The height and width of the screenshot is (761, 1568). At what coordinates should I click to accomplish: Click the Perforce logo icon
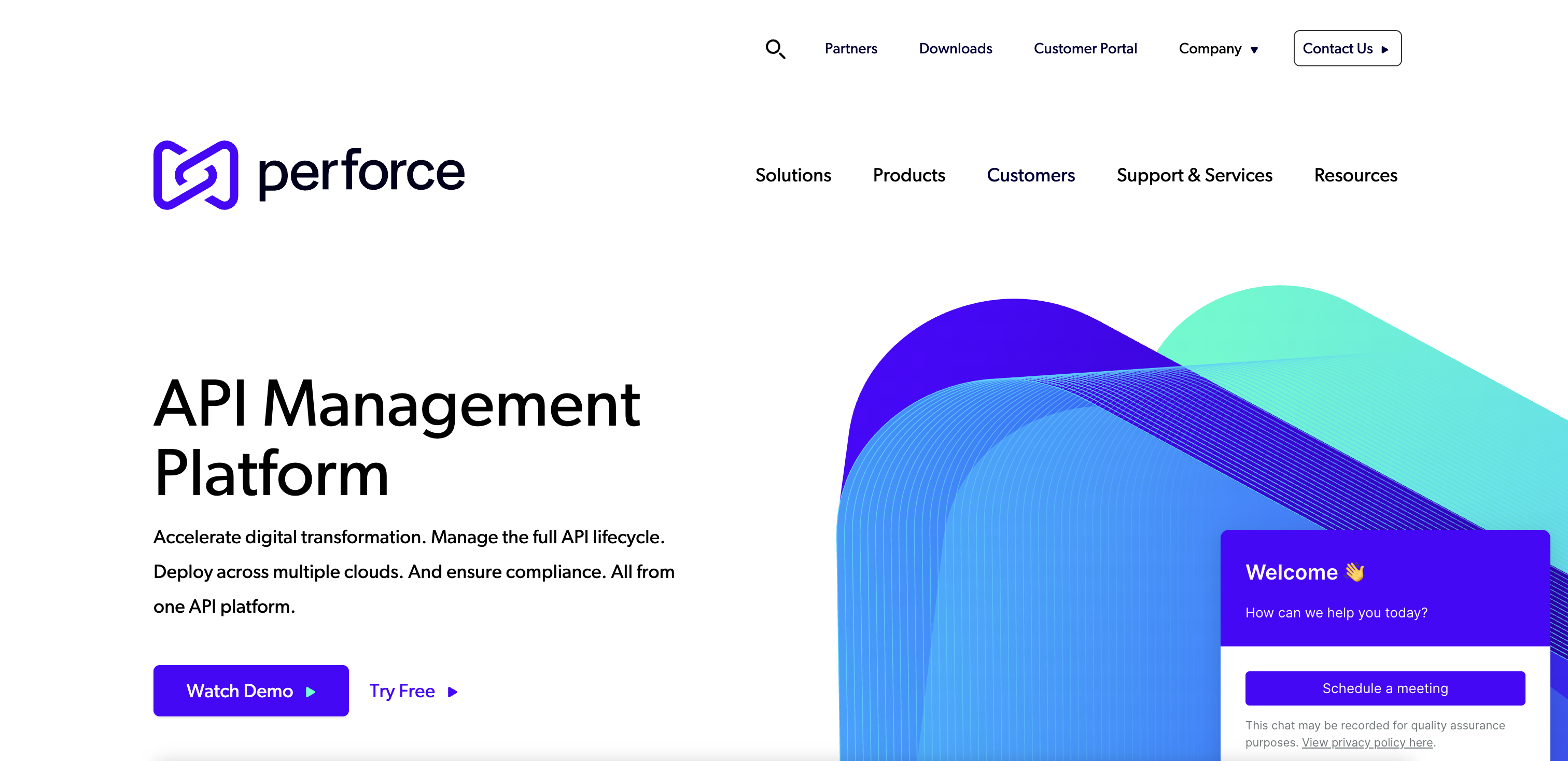[195, 175]
